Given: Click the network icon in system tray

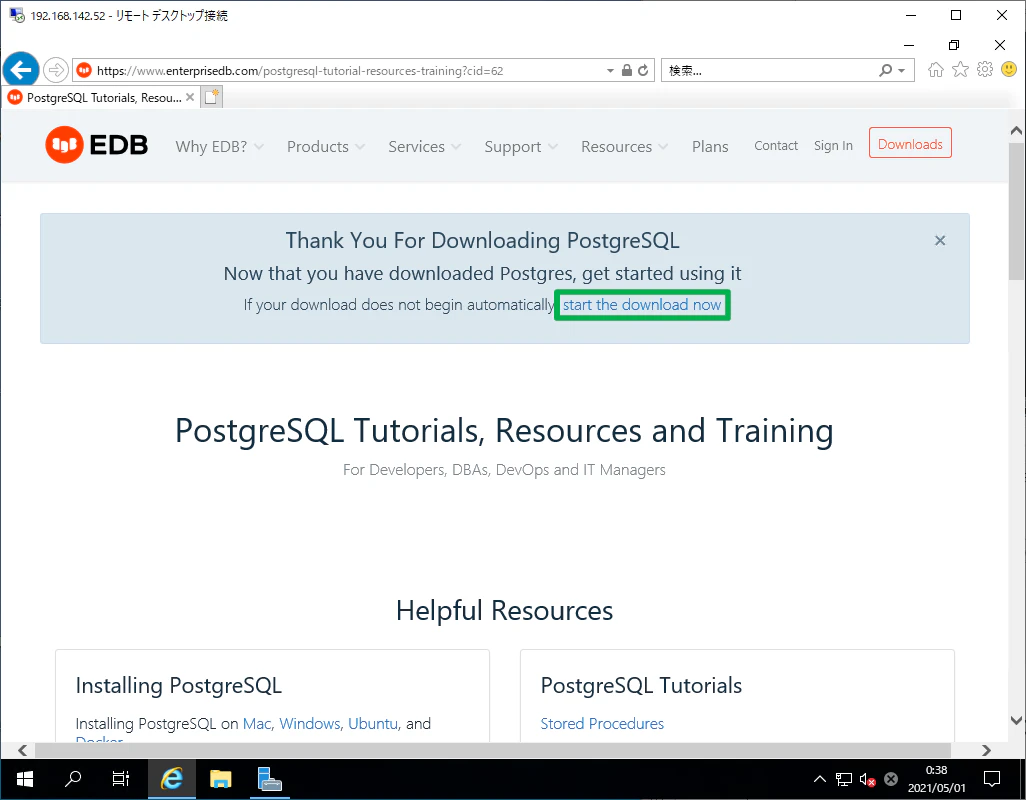Looking at the screenshot, I should [844, 779].
